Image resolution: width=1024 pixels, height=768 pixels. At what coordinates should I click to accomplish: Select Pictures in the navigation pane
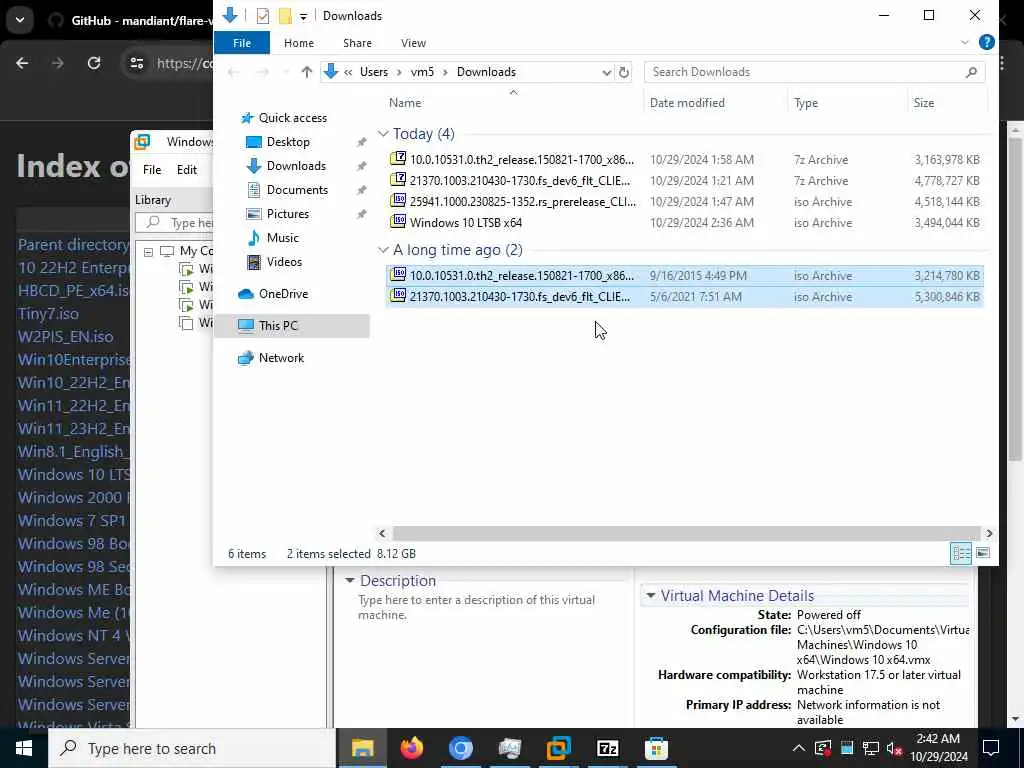(287, 214)
